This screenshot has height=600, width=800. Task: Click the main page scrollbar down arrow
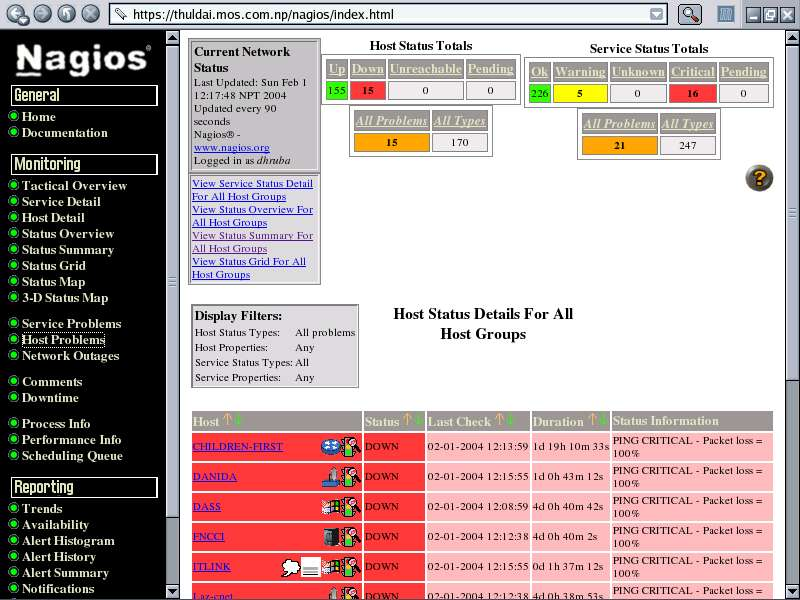(792, 592)
